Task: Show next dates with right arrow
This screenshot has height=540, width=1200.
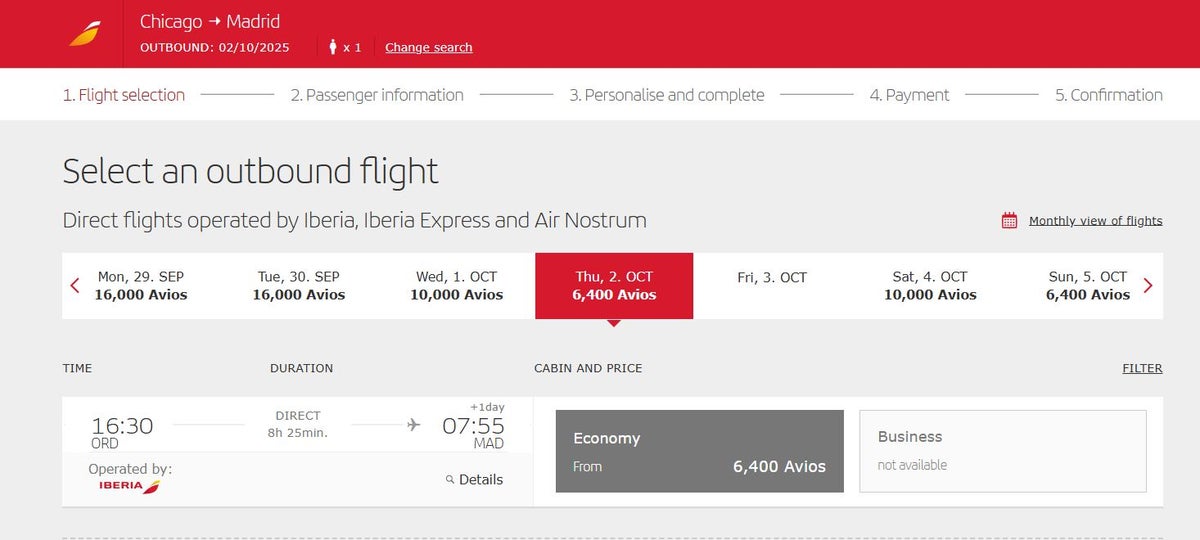Action: (x=1147, y=286)
